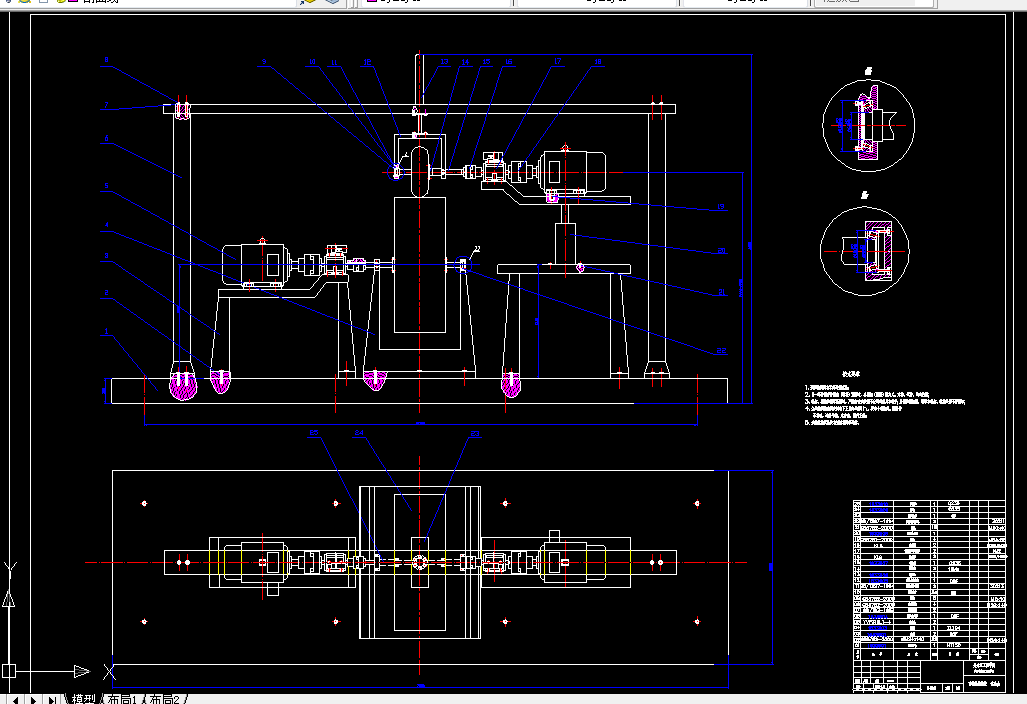1027x704 pixels.
Task: Select the upper circular detail view
Action: [868, 125]
